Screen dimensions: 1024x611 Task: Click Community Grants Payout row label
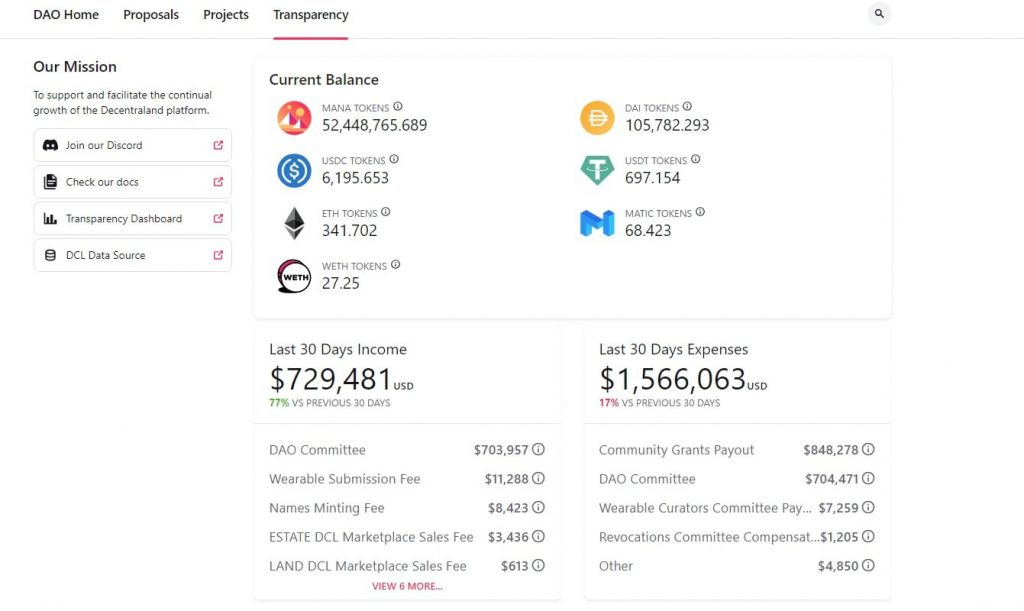coord(676,450)
